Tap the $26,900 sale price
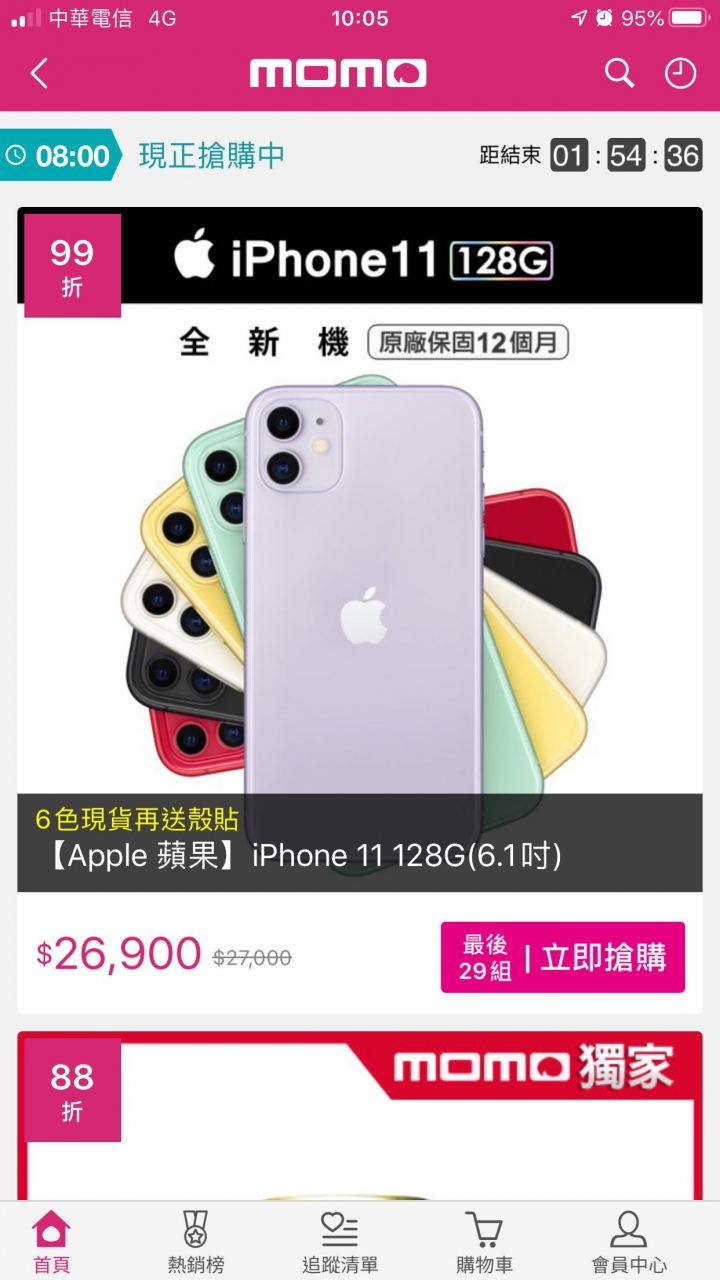The height and width of the screenshot is (1280, 720). pyautogui.click(x=119, y=954)
